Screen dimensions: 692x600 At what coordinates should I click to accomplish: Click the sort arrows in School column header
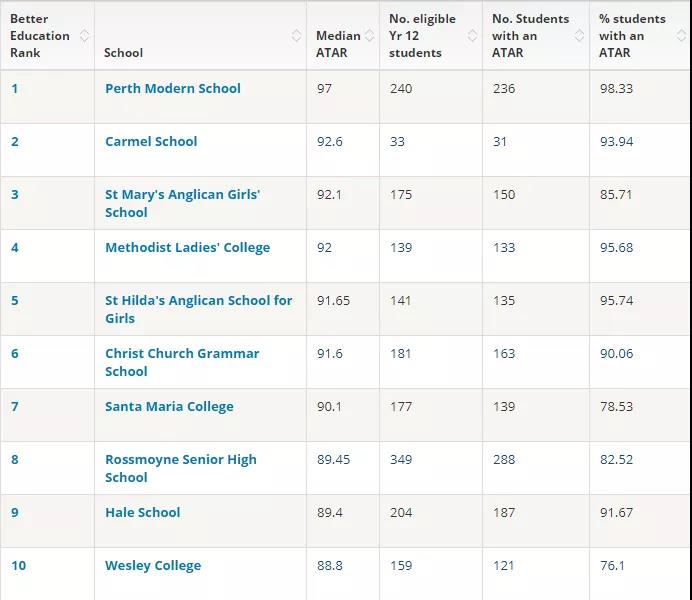[x=297, y=36]
